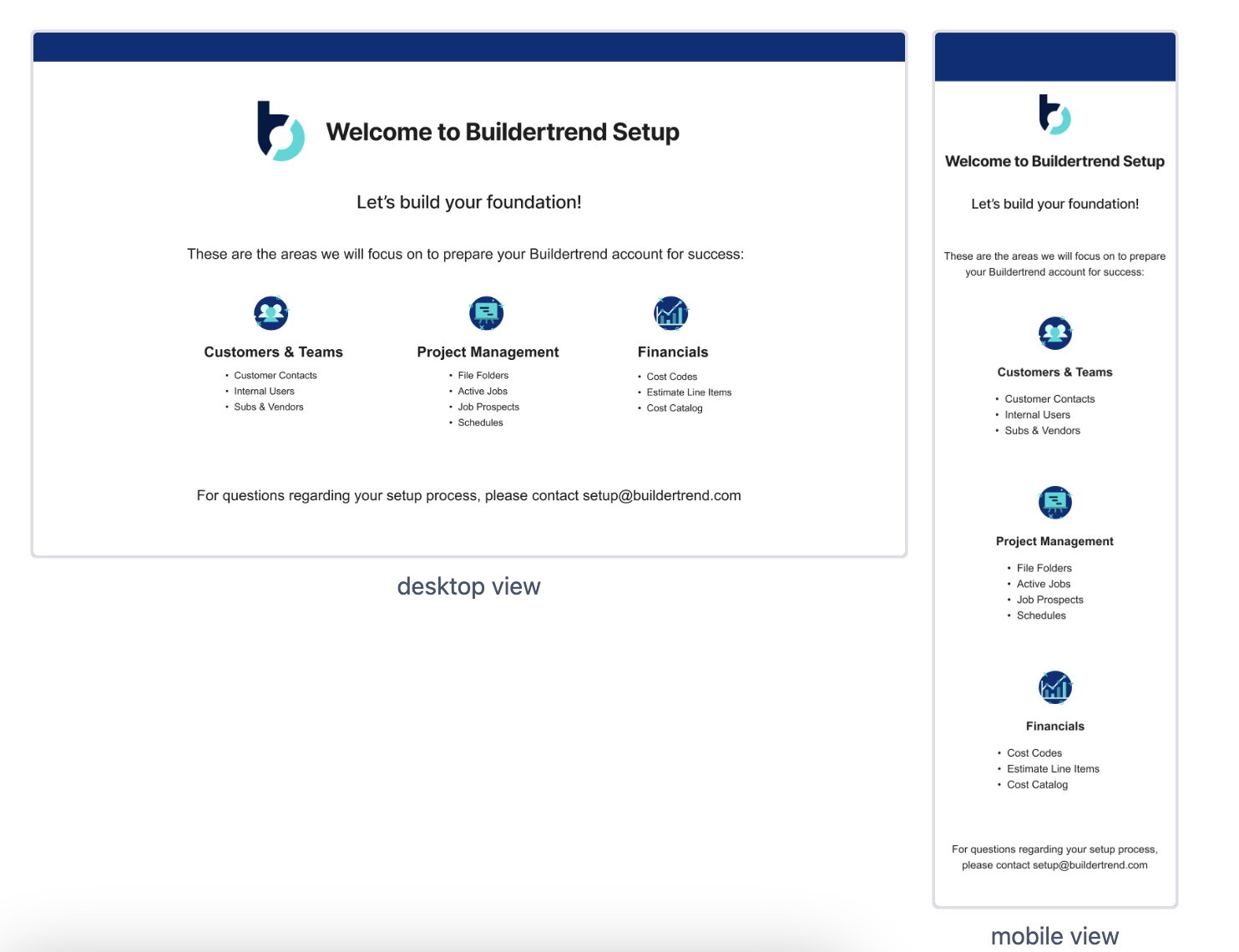
Task: Click the 'desktop view' caption
Action: [x=468, y=586]
